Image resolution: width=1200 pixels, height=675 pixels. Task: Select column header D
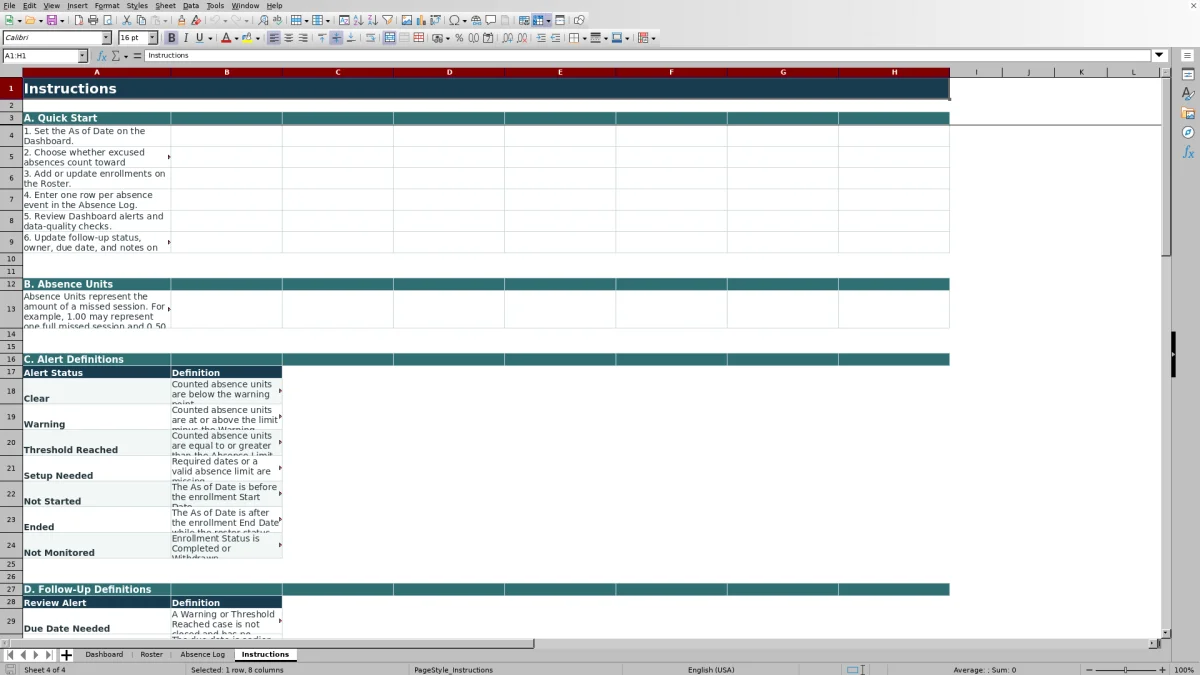[449, 72]
